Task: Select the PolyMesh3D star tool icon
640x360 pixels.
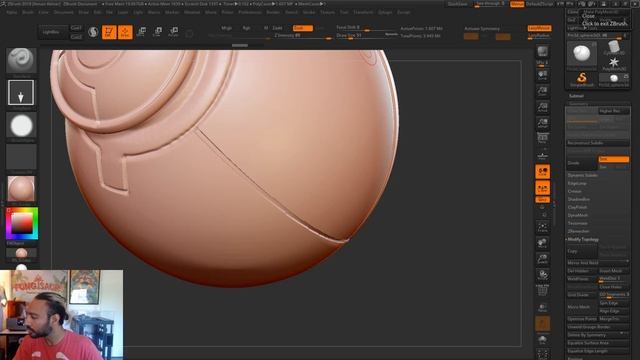Action: (x=614, y=63)
